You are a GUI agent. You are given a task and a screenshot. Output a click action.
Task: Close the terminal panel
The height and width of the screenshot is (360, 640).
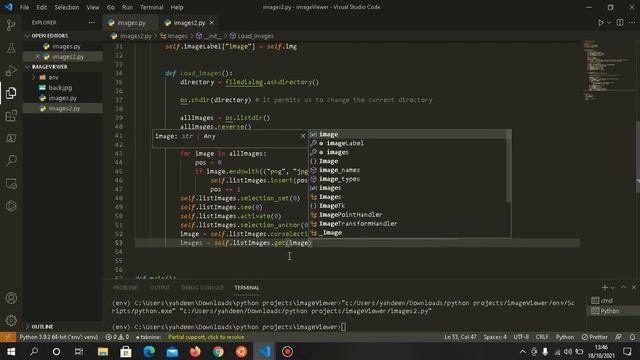(x=633, y=288)
